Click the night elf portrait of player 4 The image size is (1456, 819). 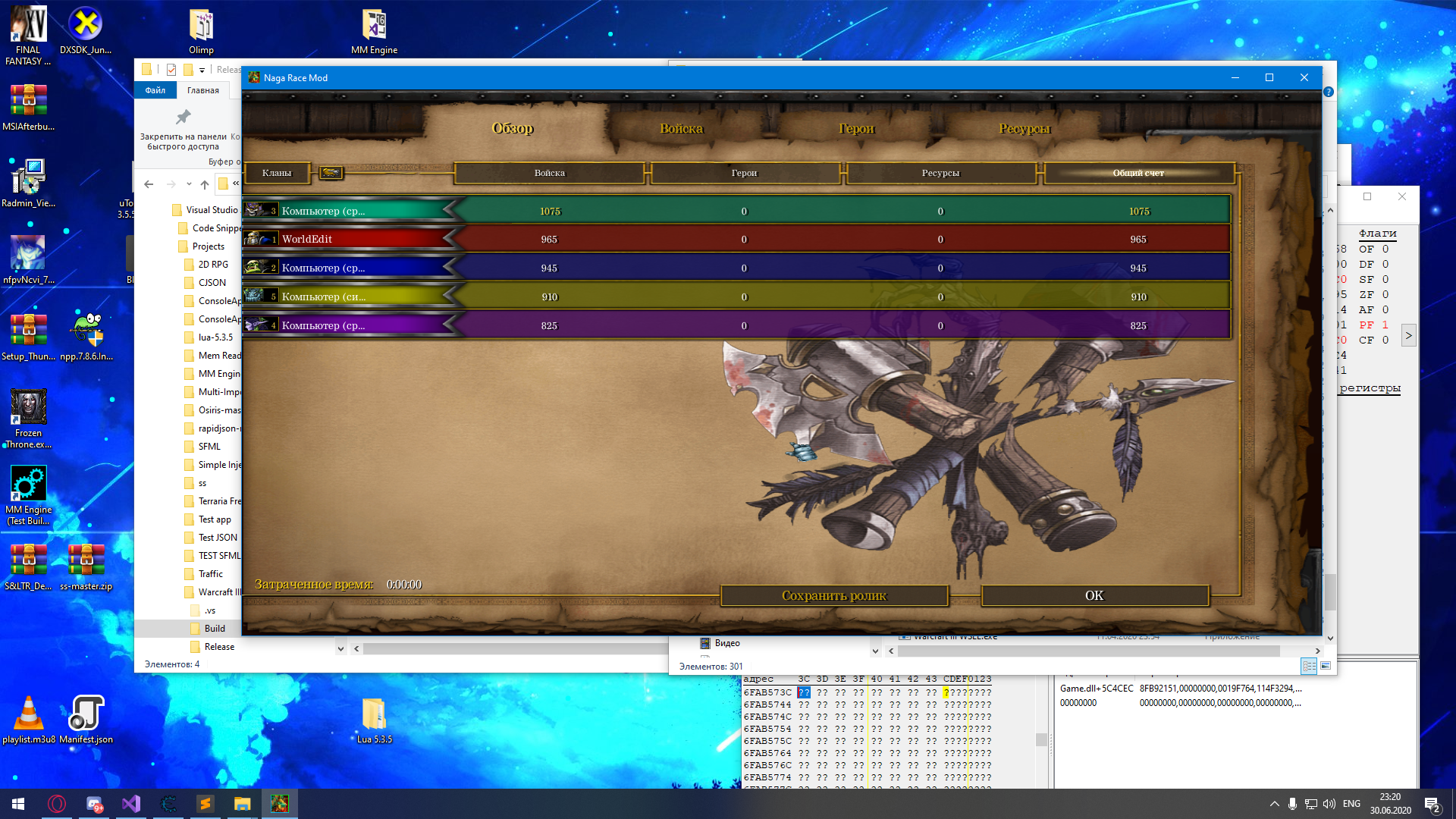pos(256,325)
